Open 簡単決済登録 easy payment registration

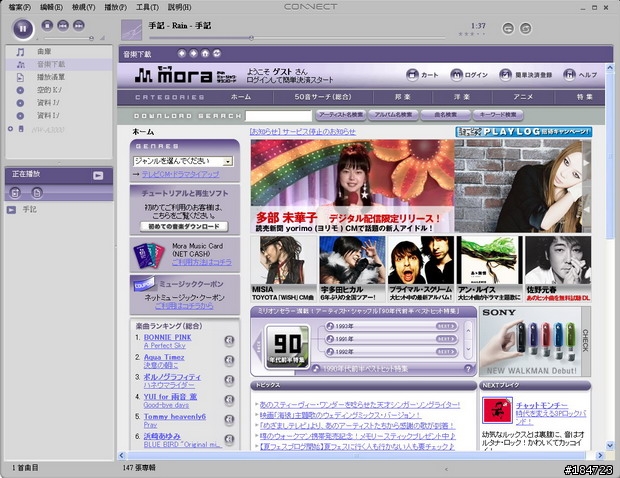525,74
